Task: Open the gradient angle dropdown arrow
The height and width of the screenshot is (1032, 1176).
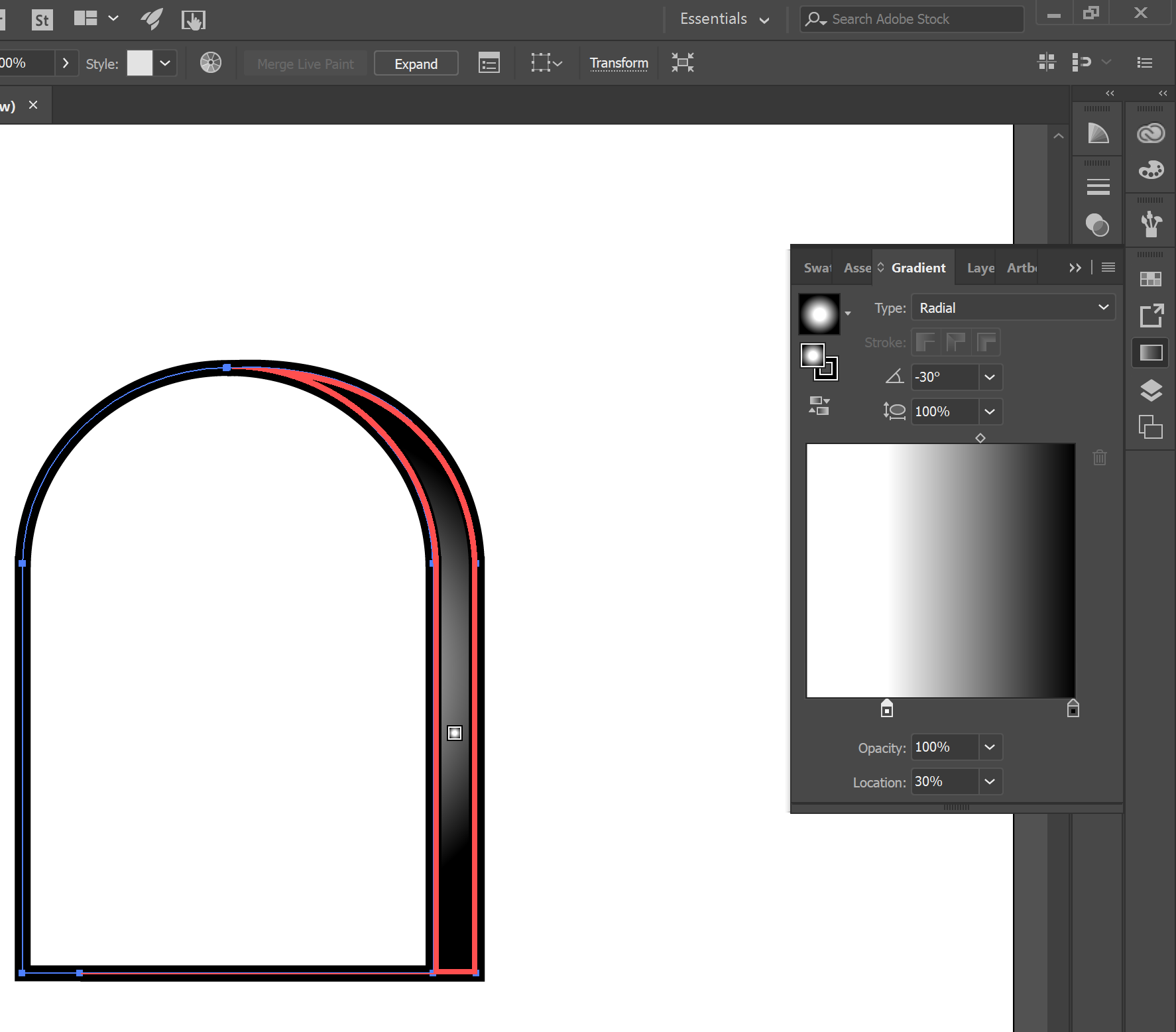Action: coord(990,377)
